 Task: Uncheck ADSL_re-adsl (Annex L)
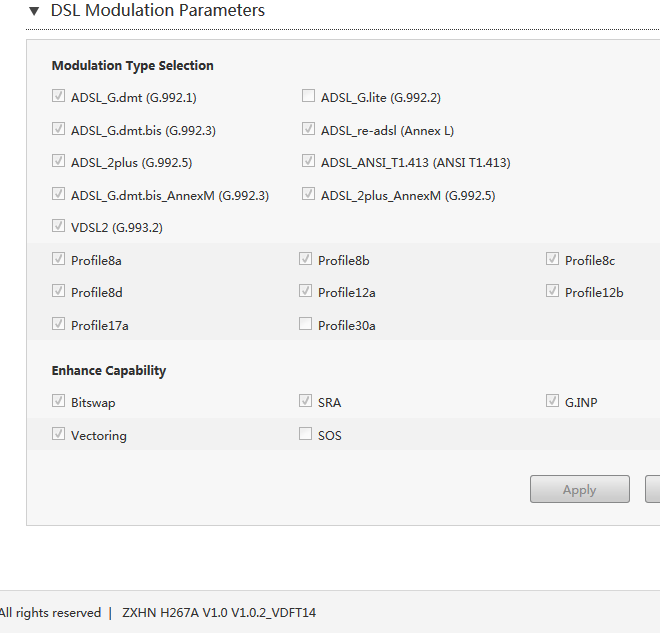(309, 129)
